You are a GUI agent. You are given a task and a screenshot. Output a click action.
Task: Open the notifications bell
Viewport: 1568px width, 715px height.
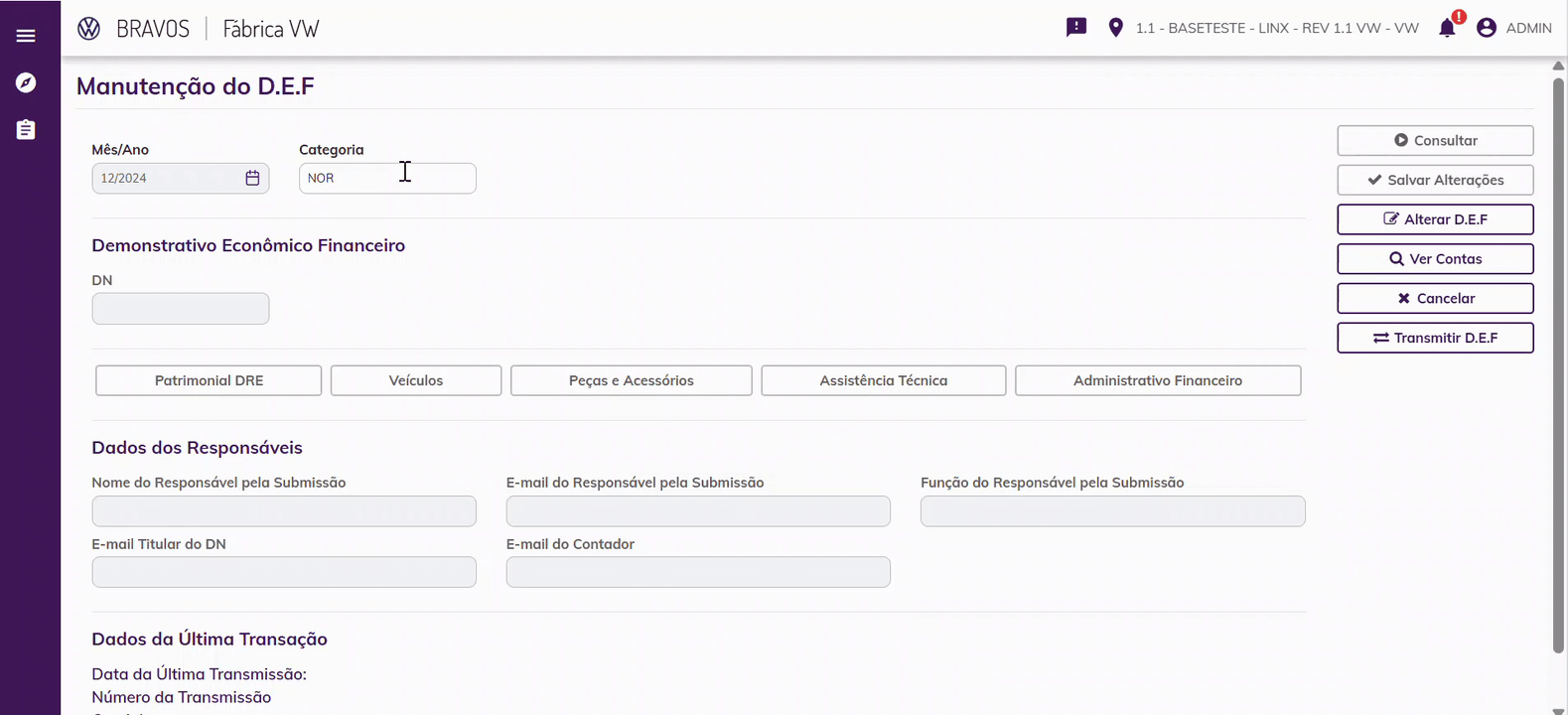(x=1448, y=28)
